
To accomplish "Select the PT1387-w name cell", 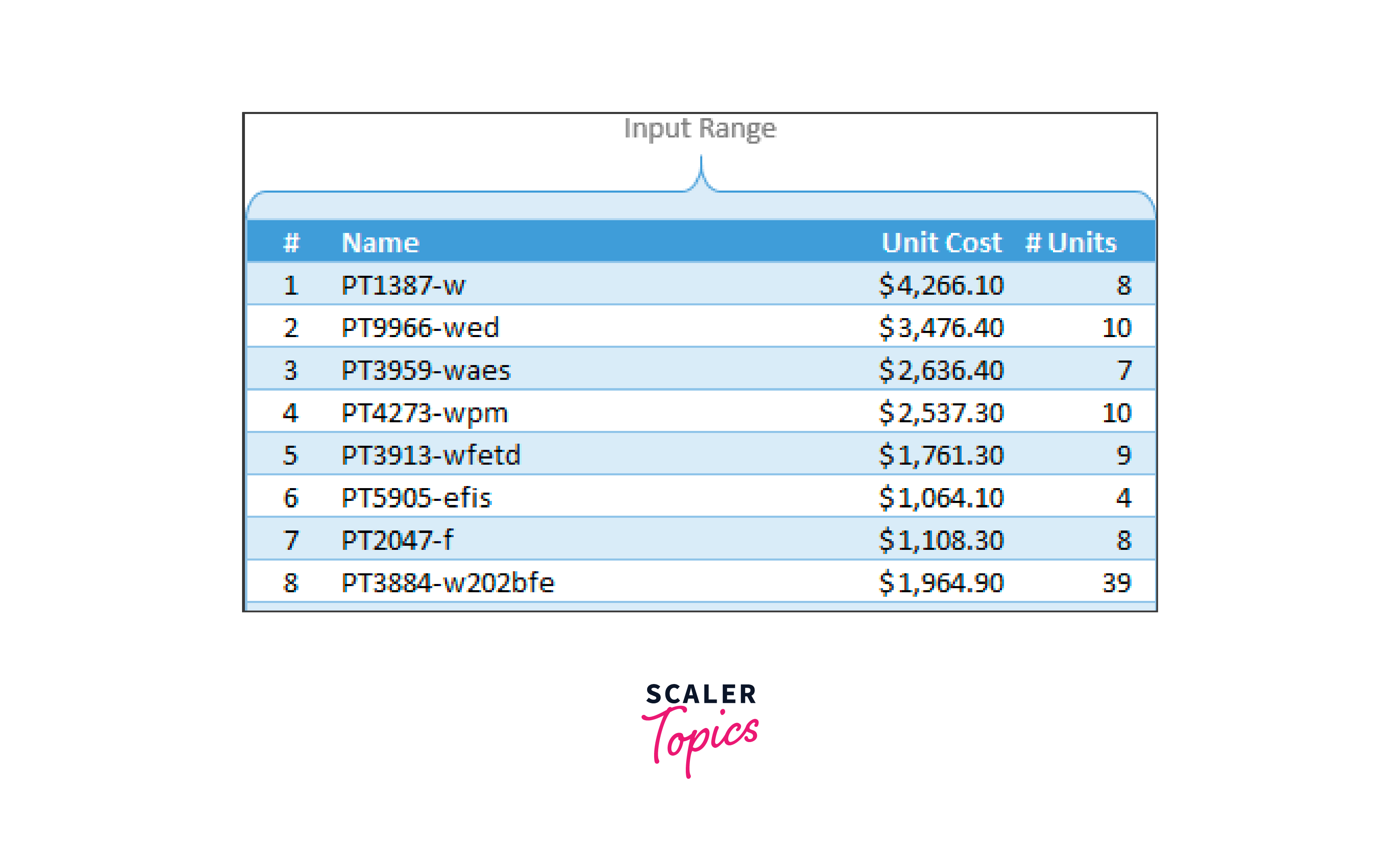I will pos(403,285).
